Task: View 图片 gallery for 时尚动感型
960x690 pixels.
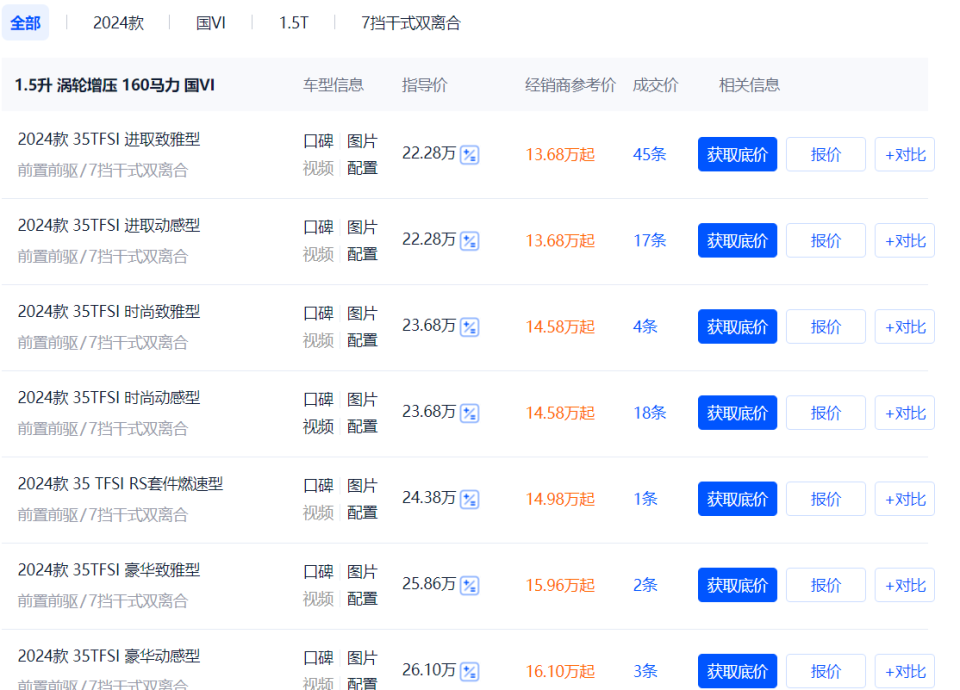Action: click(362, 399)
